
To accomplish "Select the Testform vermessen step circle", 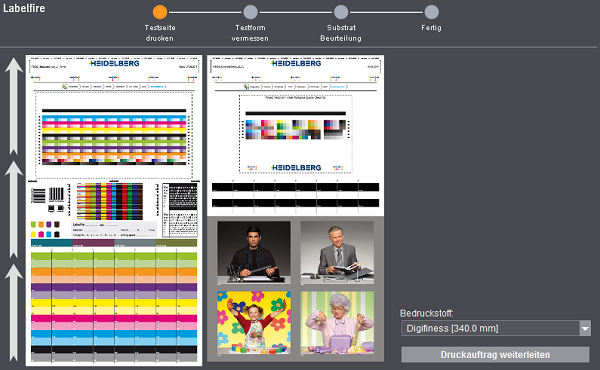I will click(250, 12).
